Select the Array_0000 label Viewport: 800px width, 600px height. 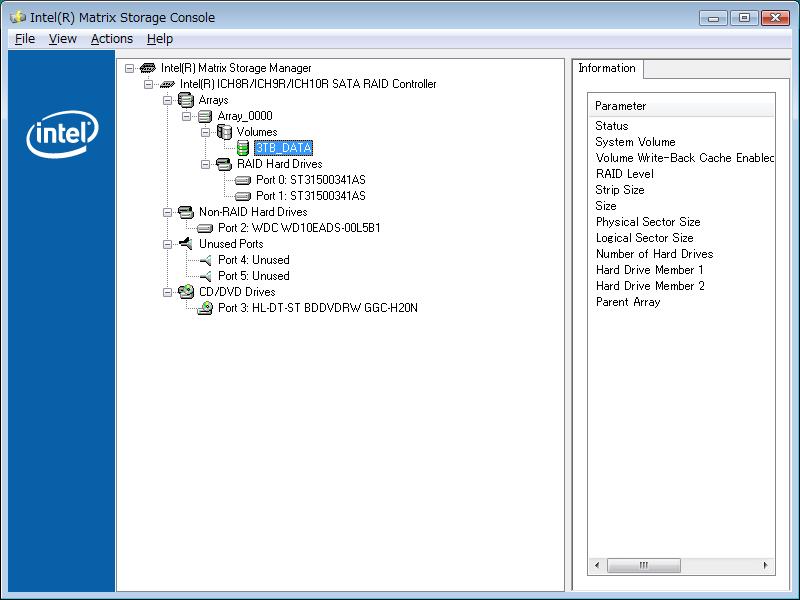[245, 116]
